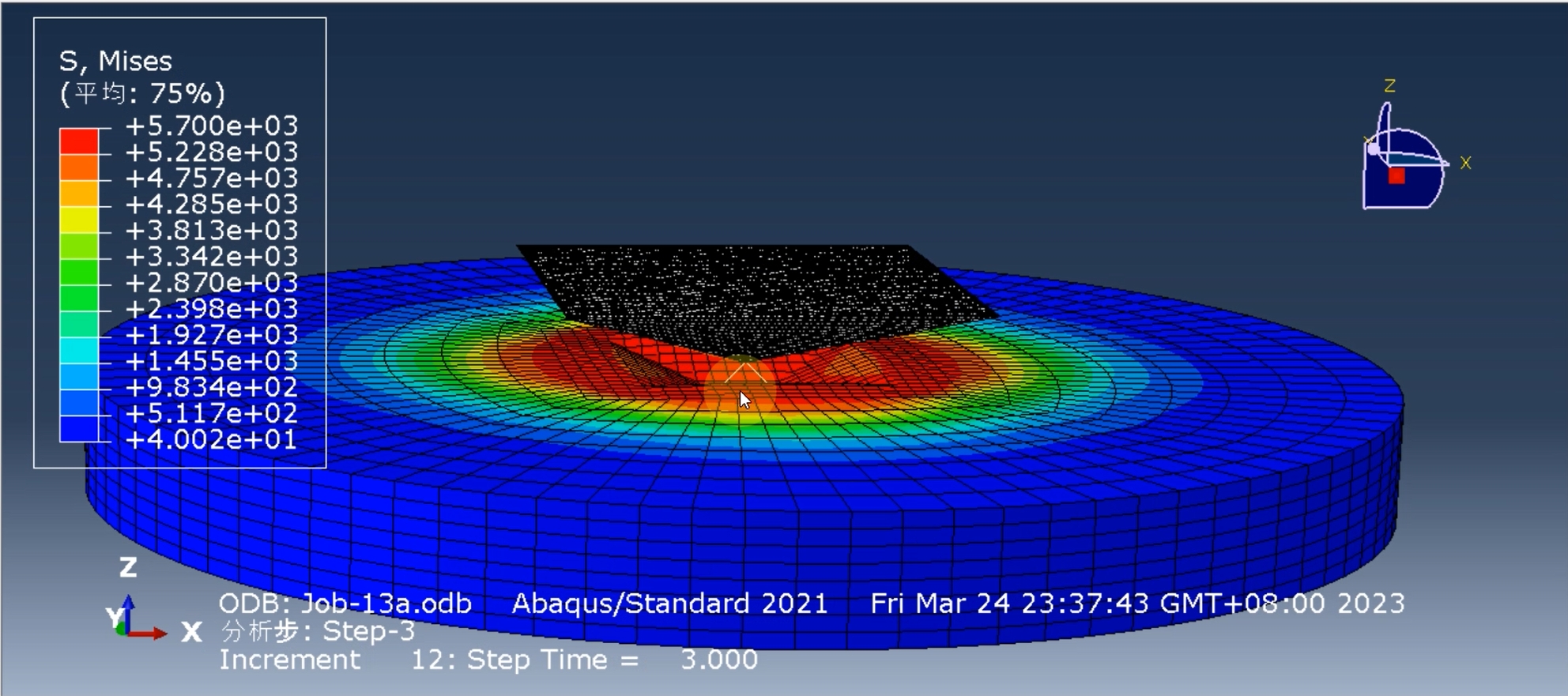Click the 'Abaqus/Standard 2021' title text

tap(670, 604)
